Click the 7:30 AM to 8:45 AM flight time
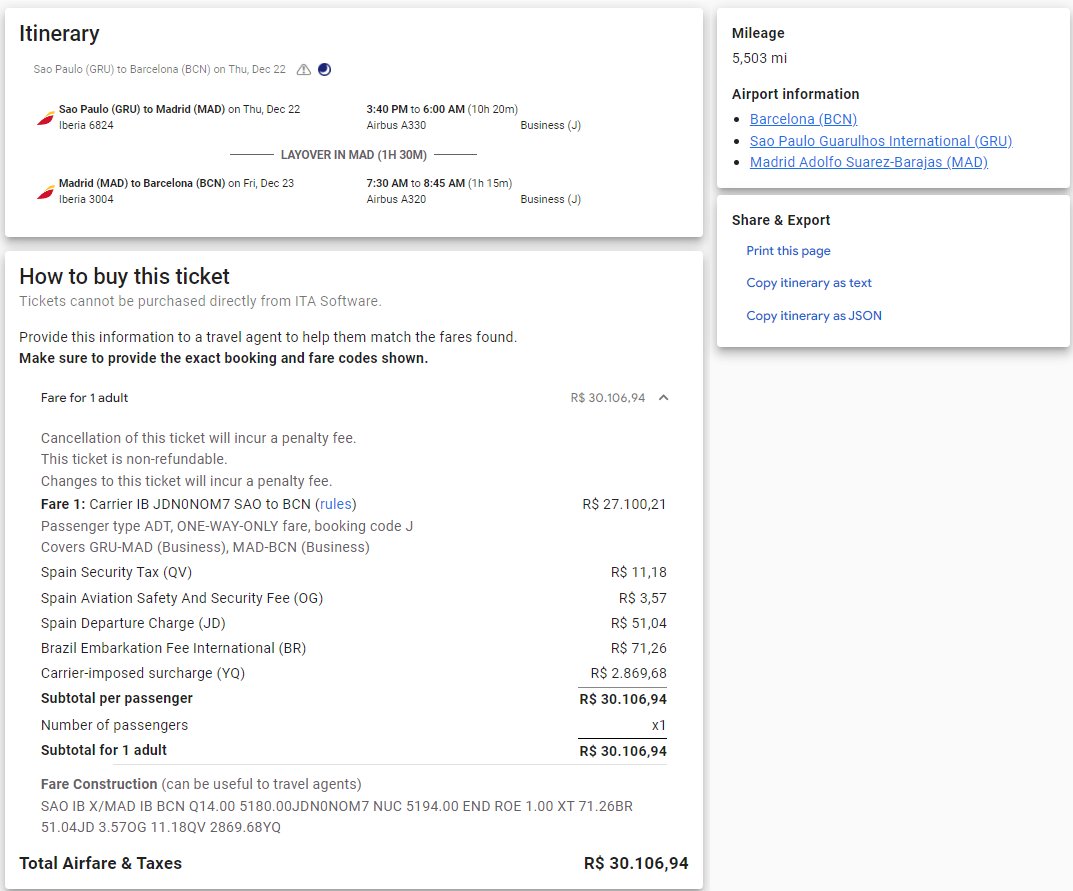1073x891 pixels. (439, 183)
